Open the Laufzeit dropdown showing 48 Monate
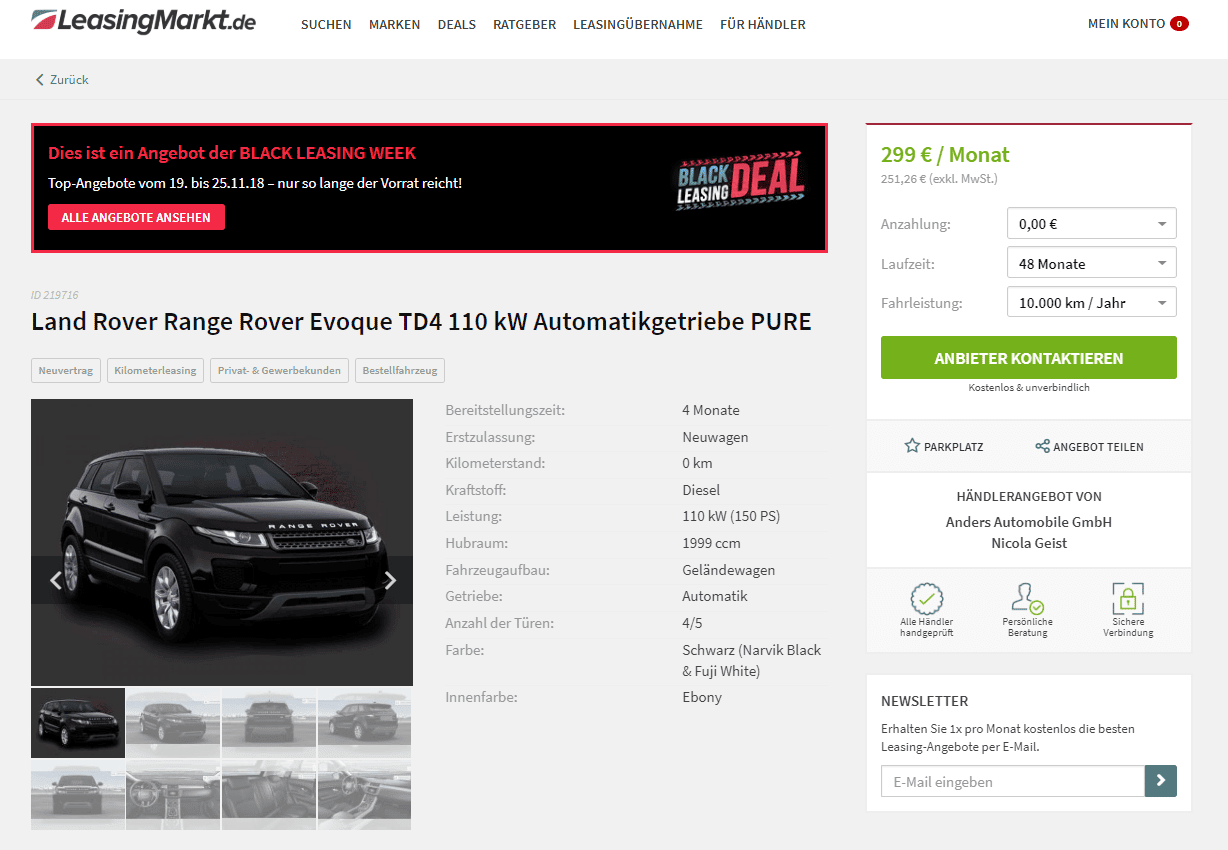1228x850 pixels. click(1092, 263)
